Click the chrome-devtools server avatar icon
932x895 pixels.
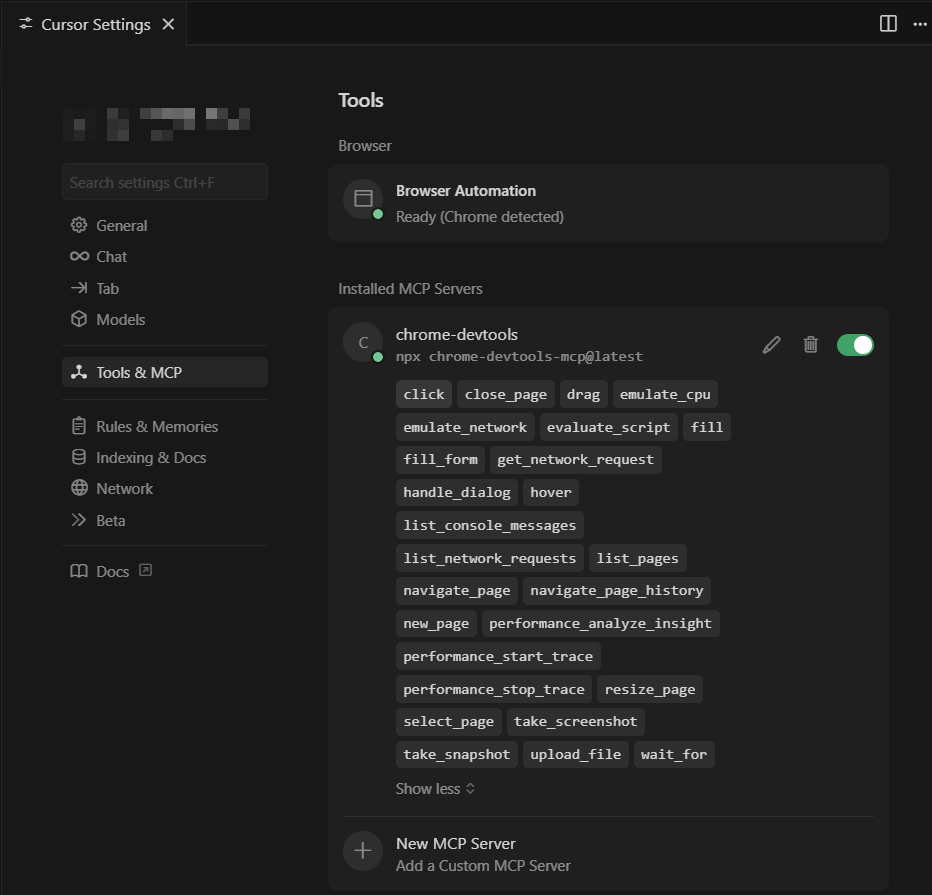[363, 342]
